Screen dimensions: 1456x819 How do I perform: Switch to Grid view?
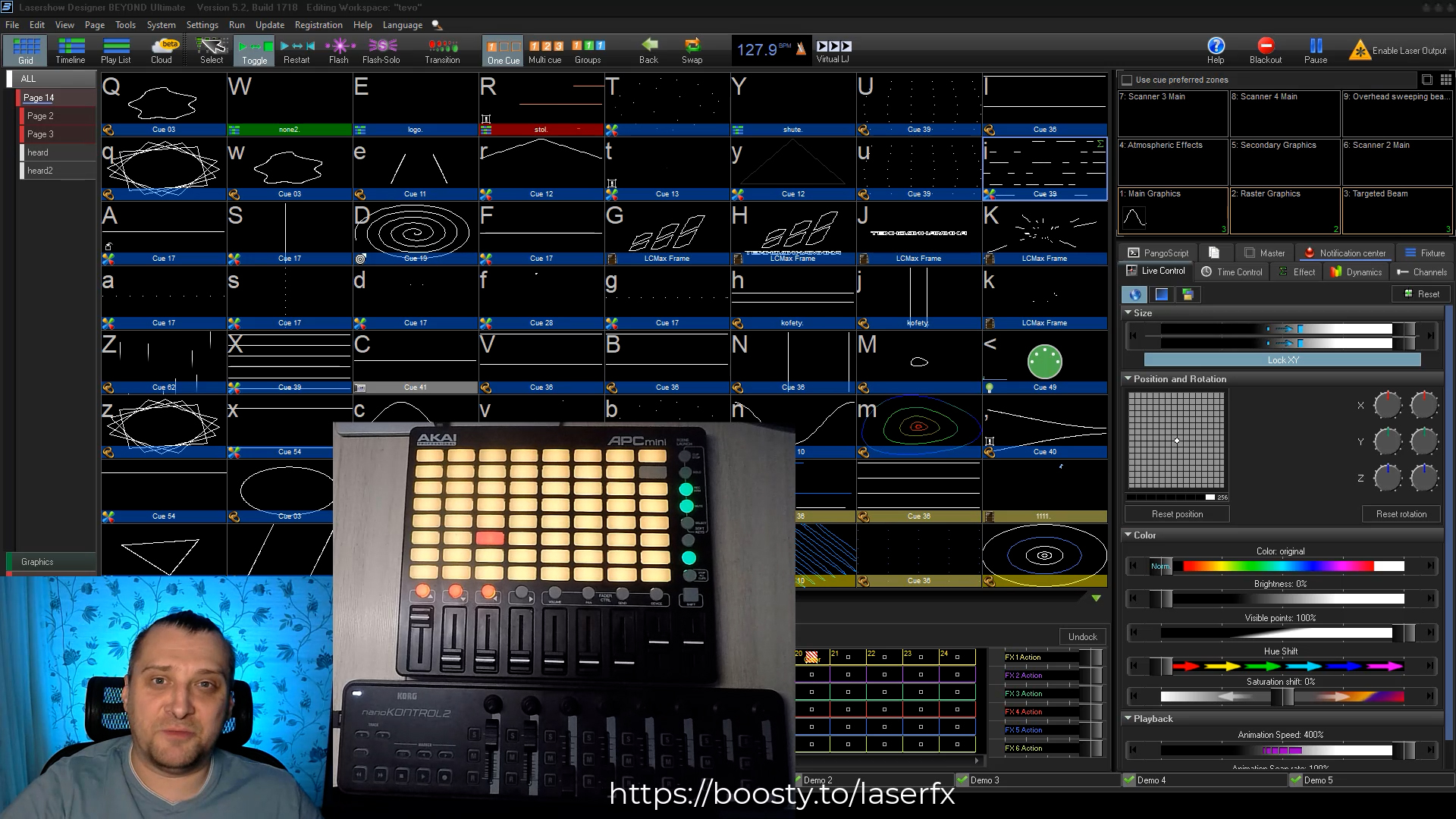tap(26, 51)
